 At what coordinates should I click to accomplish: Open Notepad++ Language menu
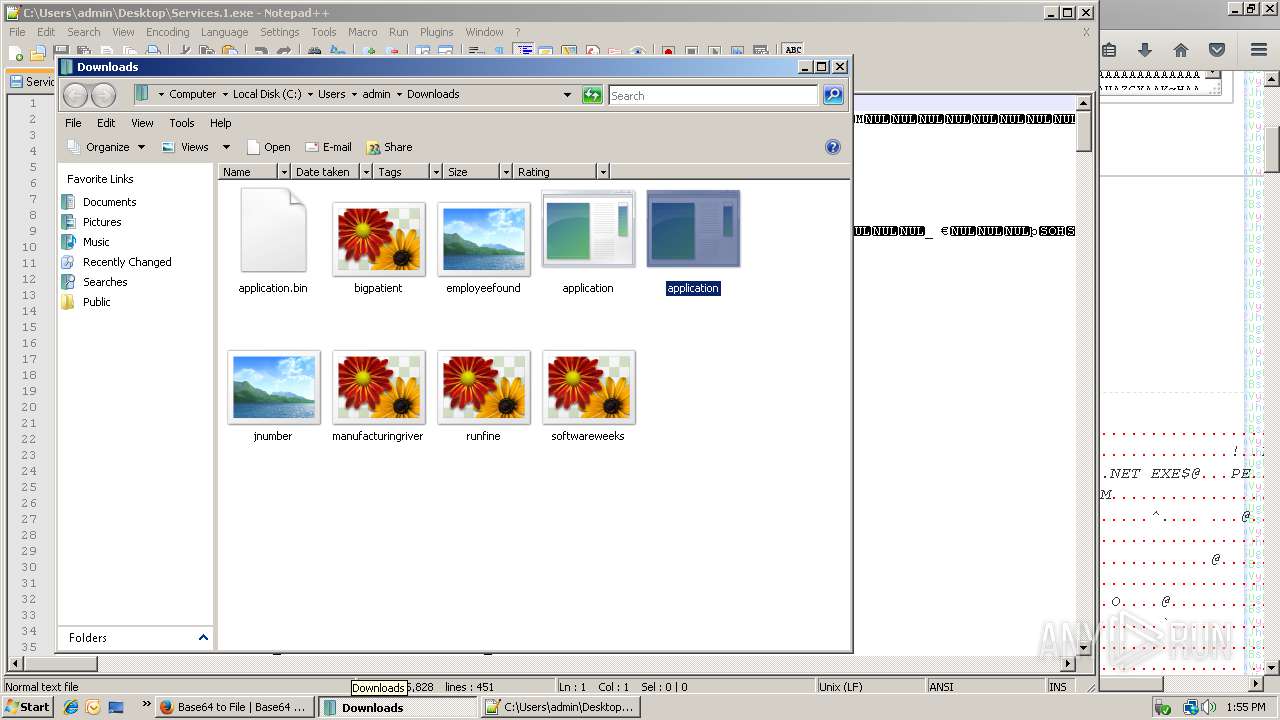coord(224,32)
